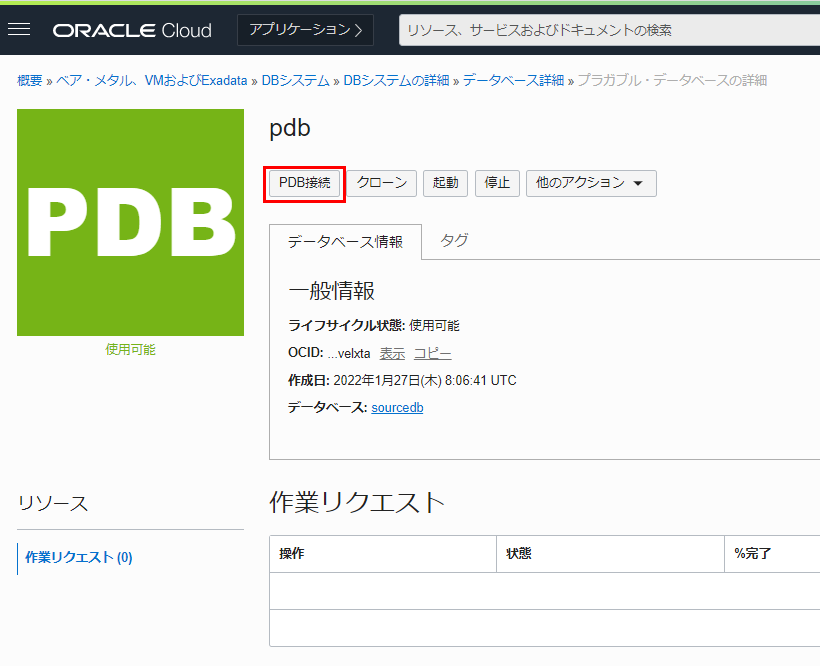Switch to the データベース情報 tab
This screenshot has width=820, height=666.
[345, 242]
